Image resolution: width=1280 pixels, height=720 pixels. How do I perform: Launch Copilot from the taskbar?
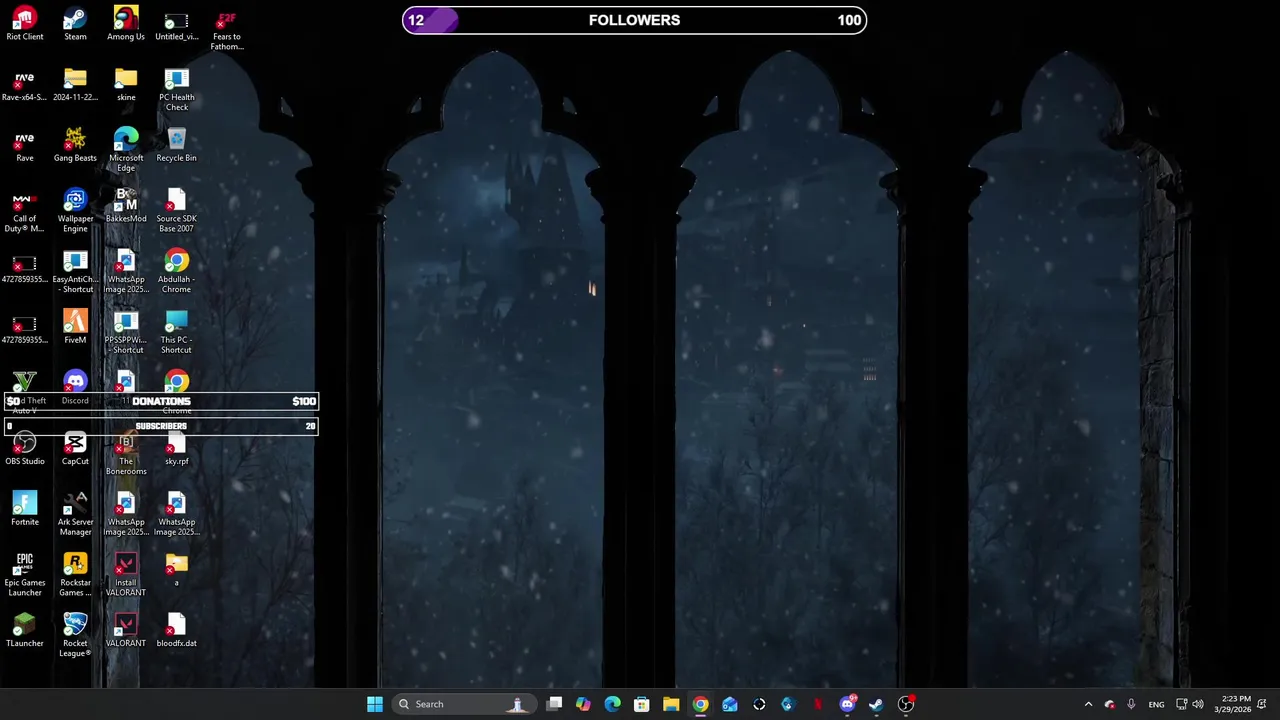(x=583, y=704)
